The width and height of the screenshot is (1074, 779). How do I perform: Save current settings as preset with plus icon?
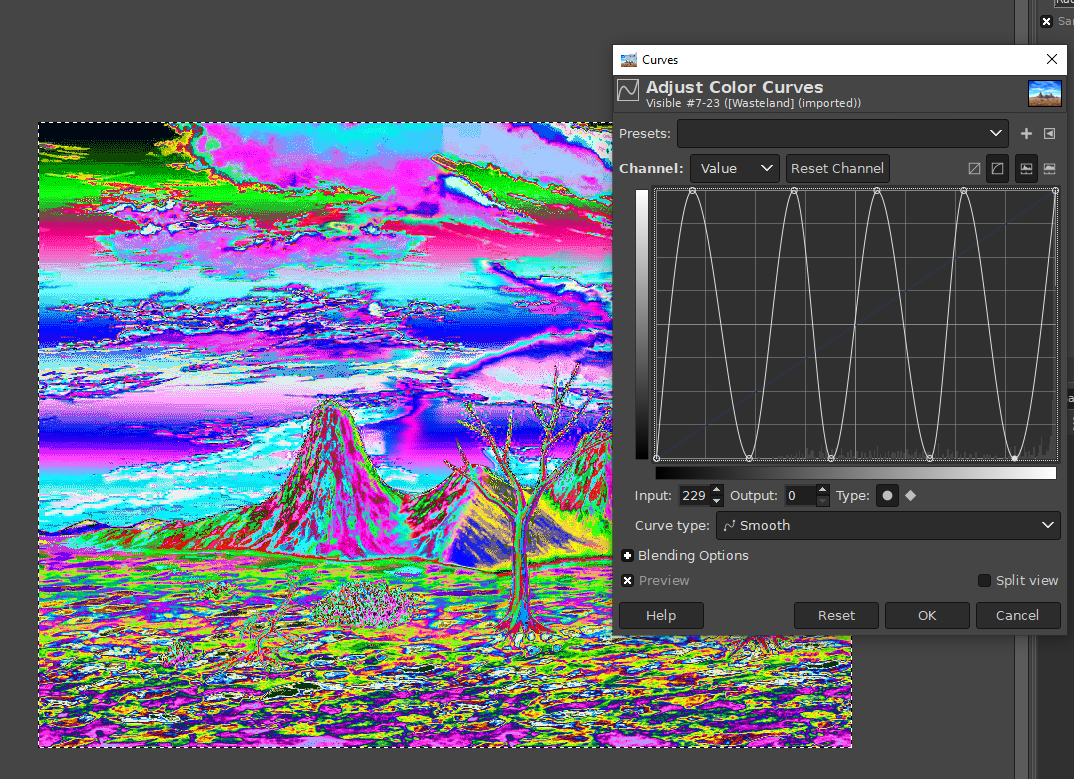pos(1026,134)
